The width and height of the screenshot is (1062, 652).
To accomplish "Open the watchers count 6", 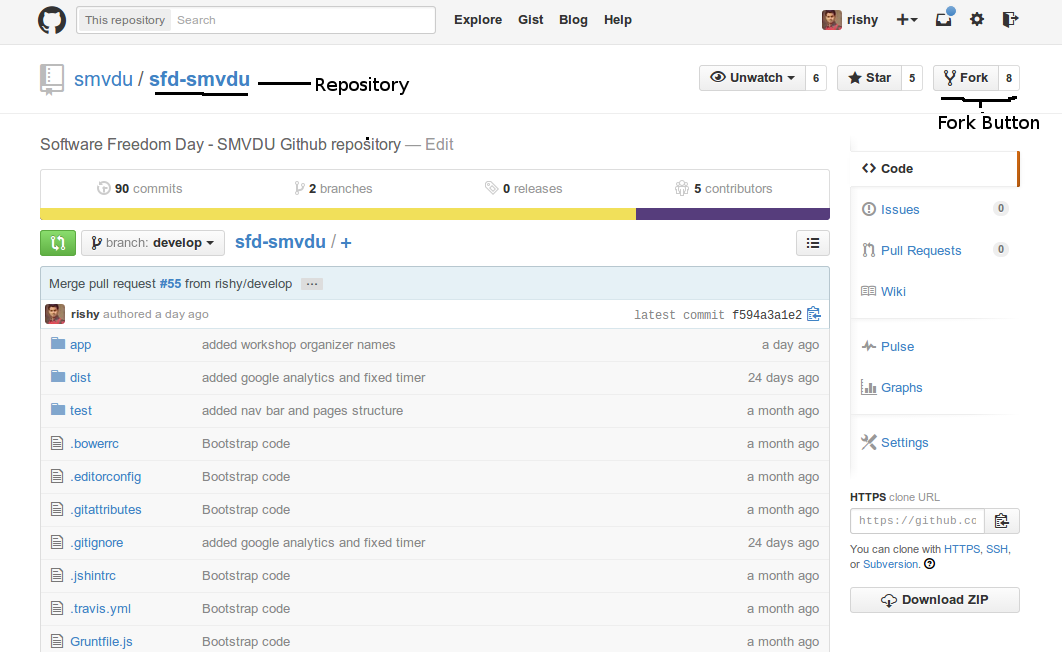I will [x=815, y=78].
